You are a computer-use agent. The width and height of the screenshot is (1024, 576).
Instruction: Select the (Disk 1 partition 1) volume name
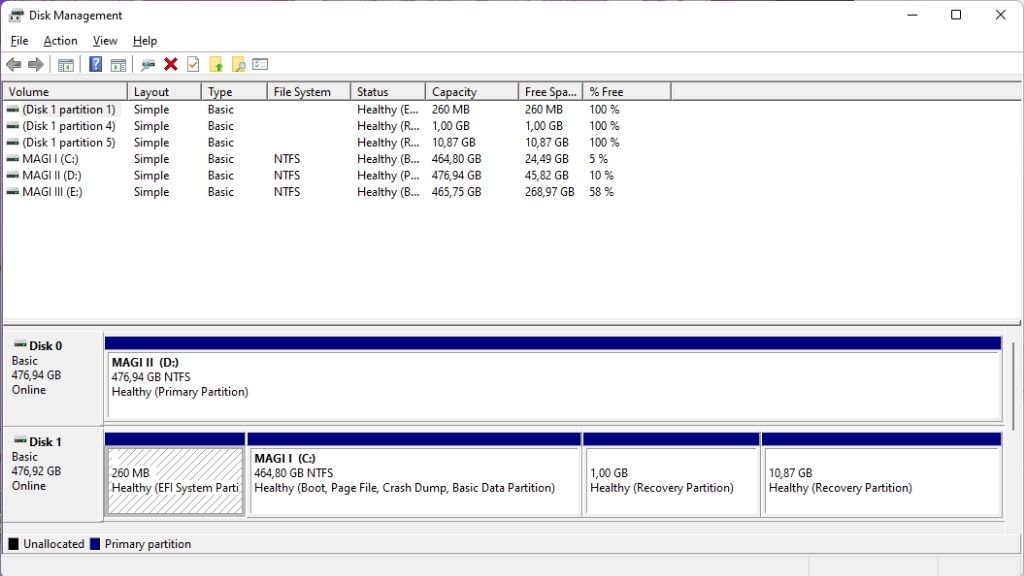coord(69,109)
